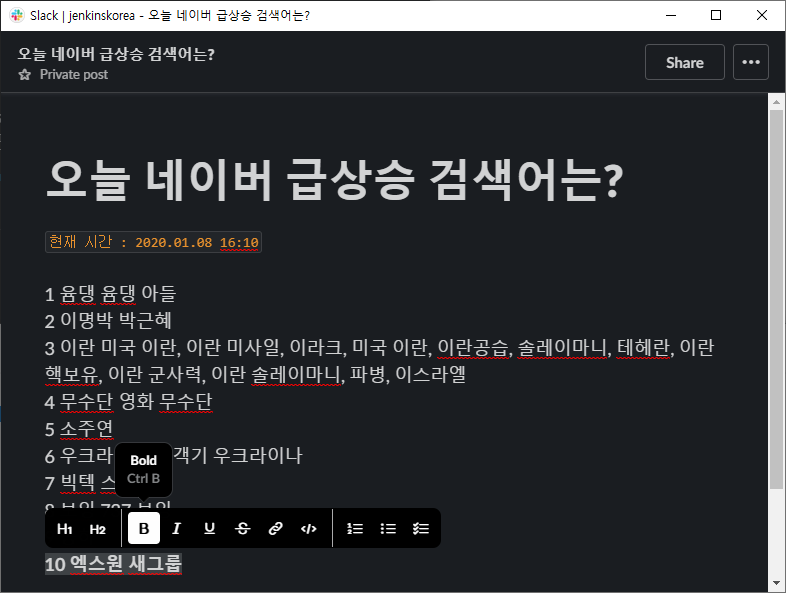
Task: Apply Heading 1 formatting
Action: [65, 528]
